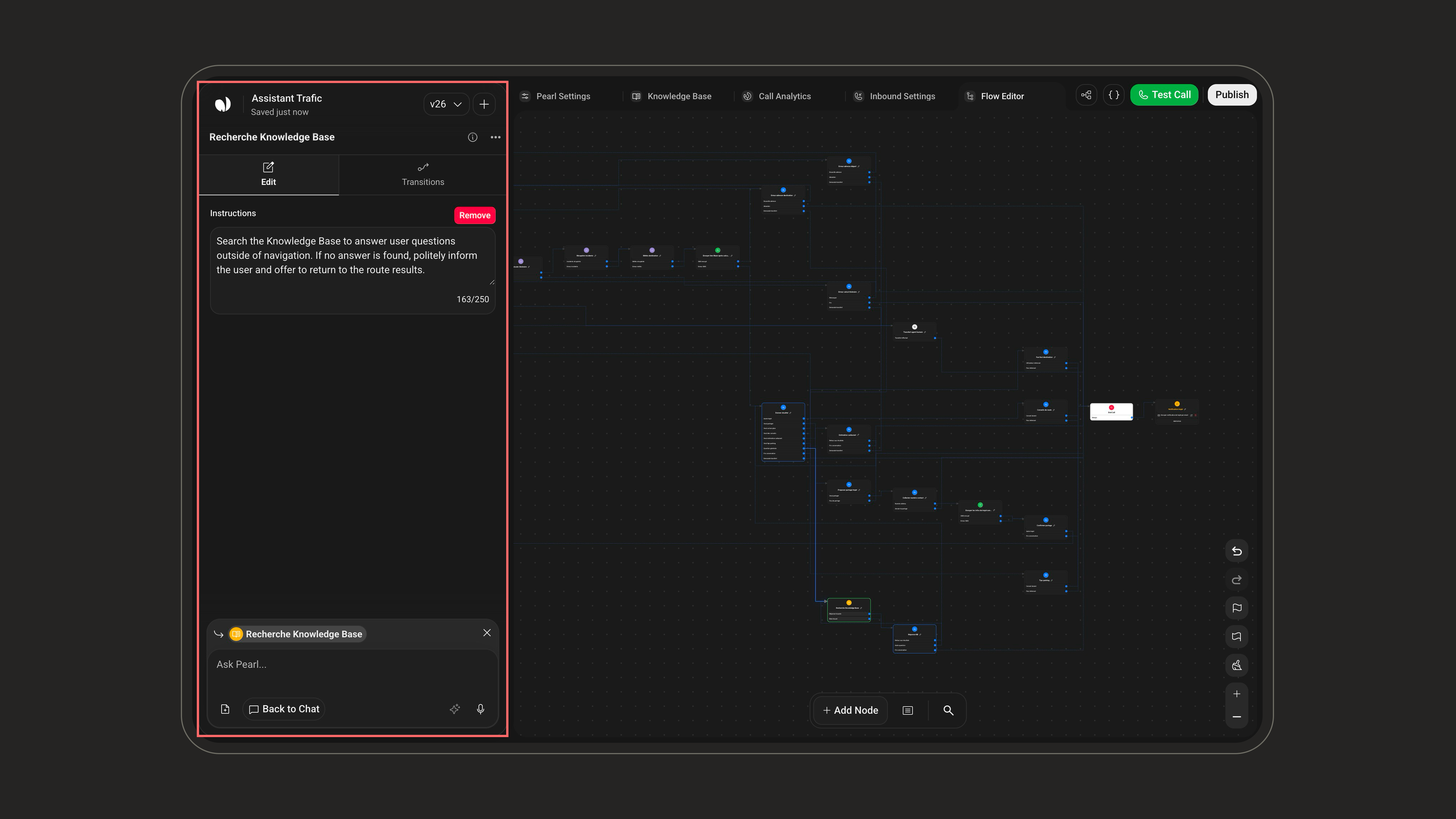Select the Réponse KB node

(914, 639)
